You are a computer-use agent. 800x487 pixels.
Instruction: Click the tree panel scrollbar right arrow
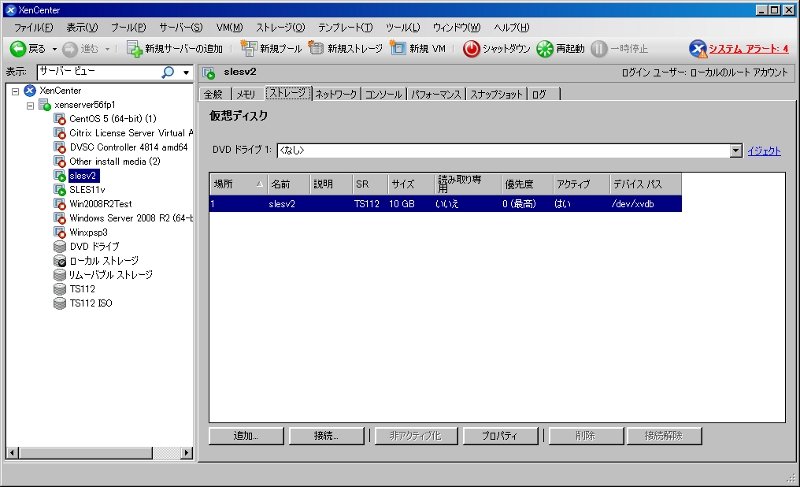click(187, 453)
